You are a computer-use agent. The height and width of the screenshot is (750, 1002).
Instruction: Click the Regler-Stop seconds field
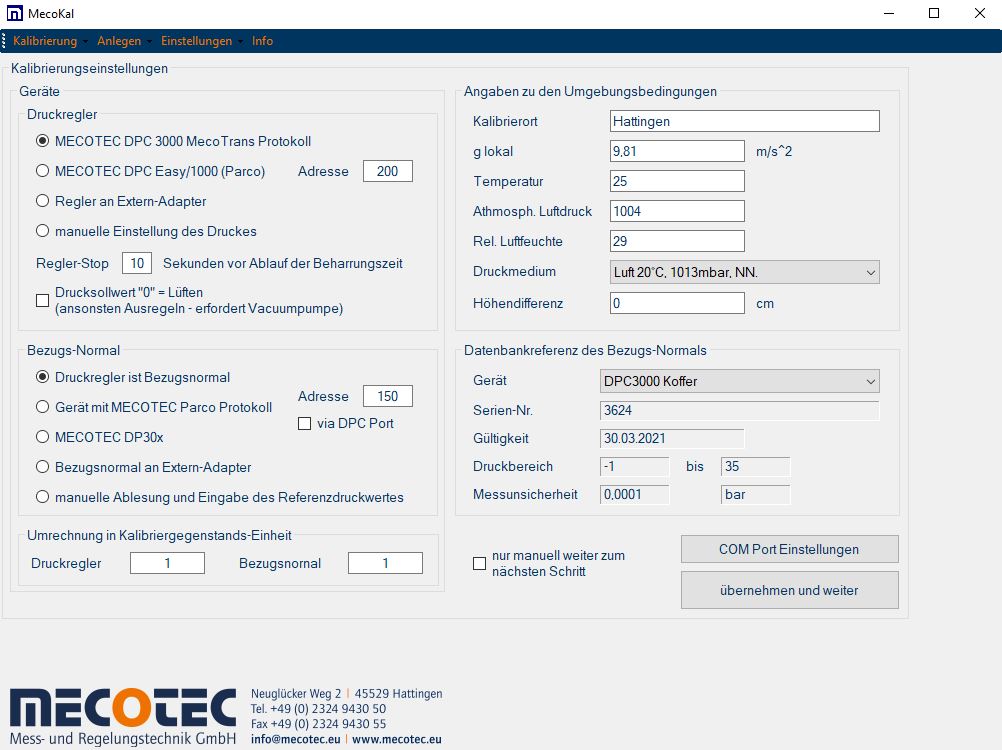pyautogui.click(x=137, y=263)
